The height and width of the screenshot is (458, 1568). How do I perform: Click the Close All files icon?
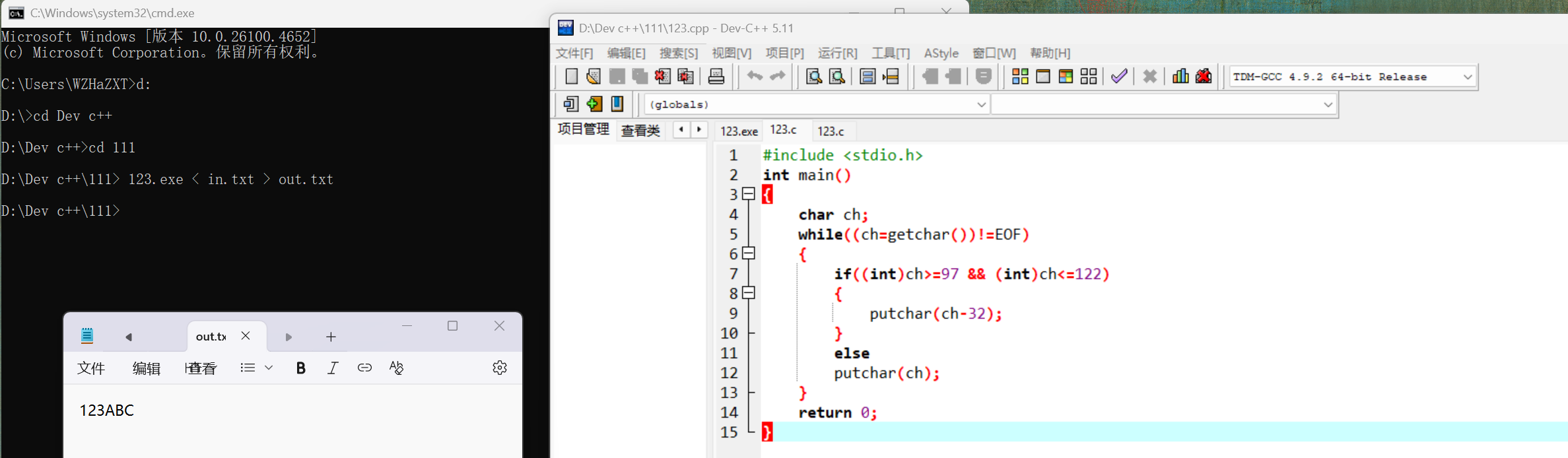pos(686,77)
